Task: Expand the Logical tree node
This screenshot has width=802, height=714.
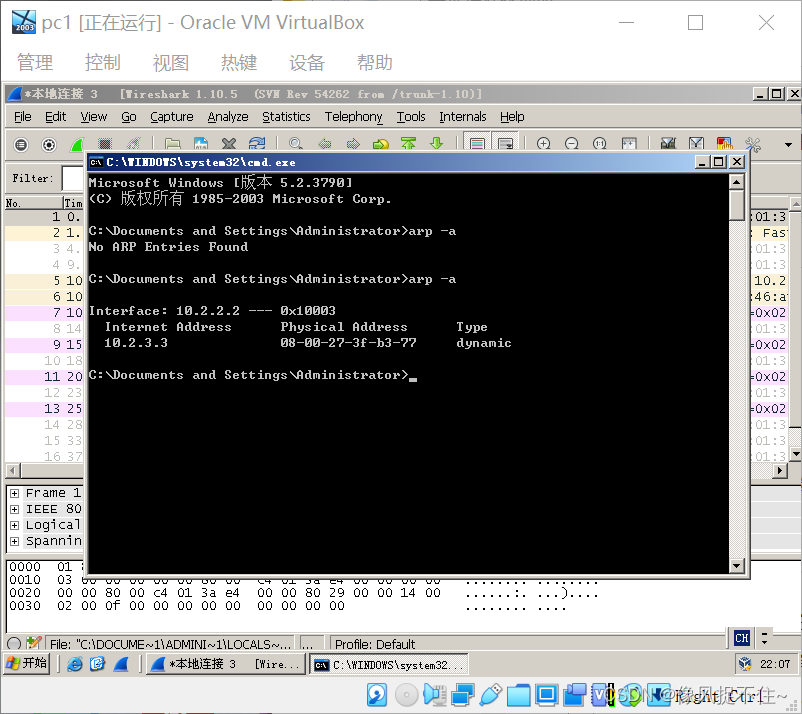Action: 15,525
